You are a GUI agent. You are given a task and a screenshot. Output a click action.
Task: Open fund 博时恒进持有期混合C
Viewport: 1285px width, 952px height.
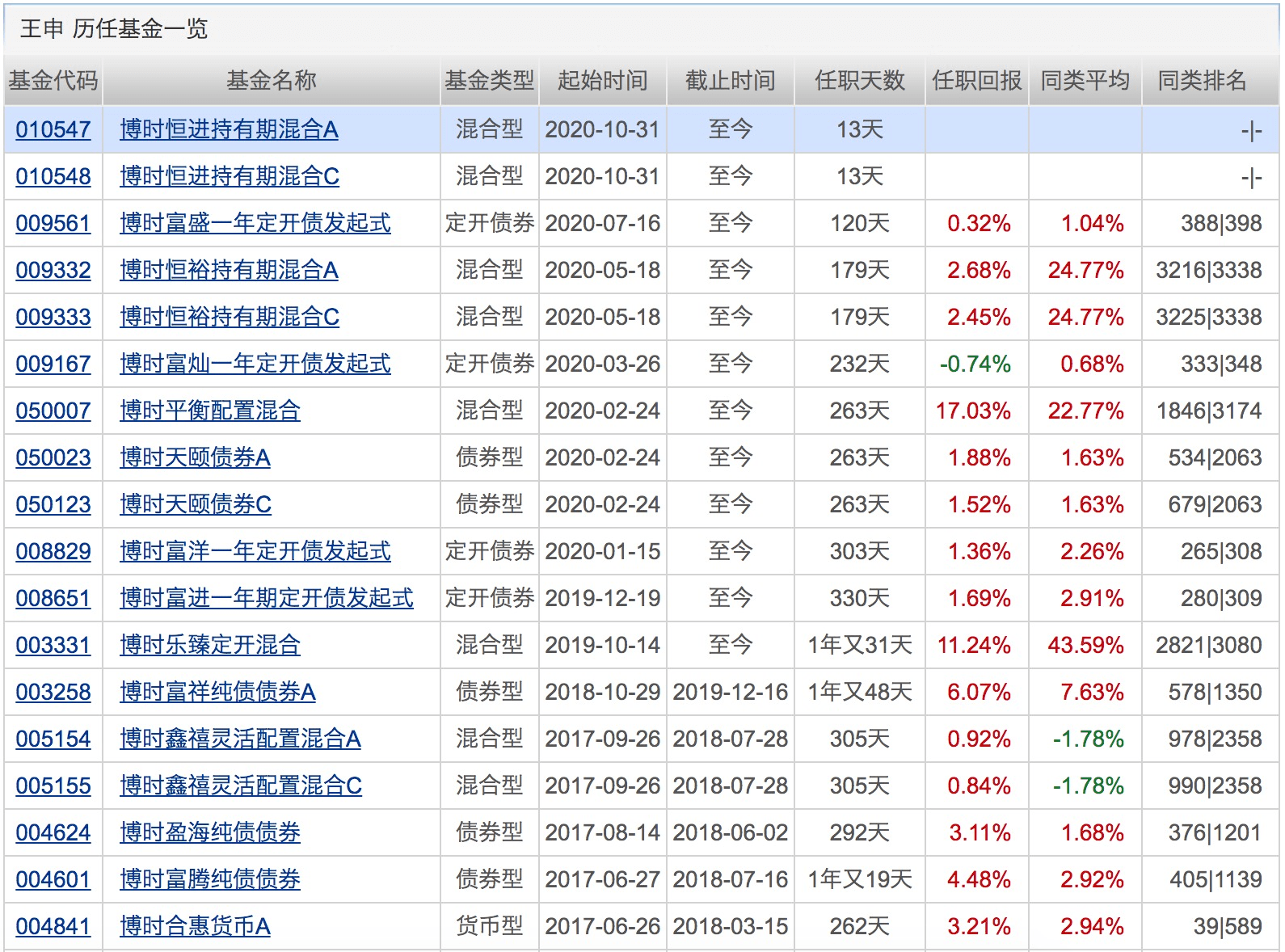pyautogui.click(x=230, y=176)
